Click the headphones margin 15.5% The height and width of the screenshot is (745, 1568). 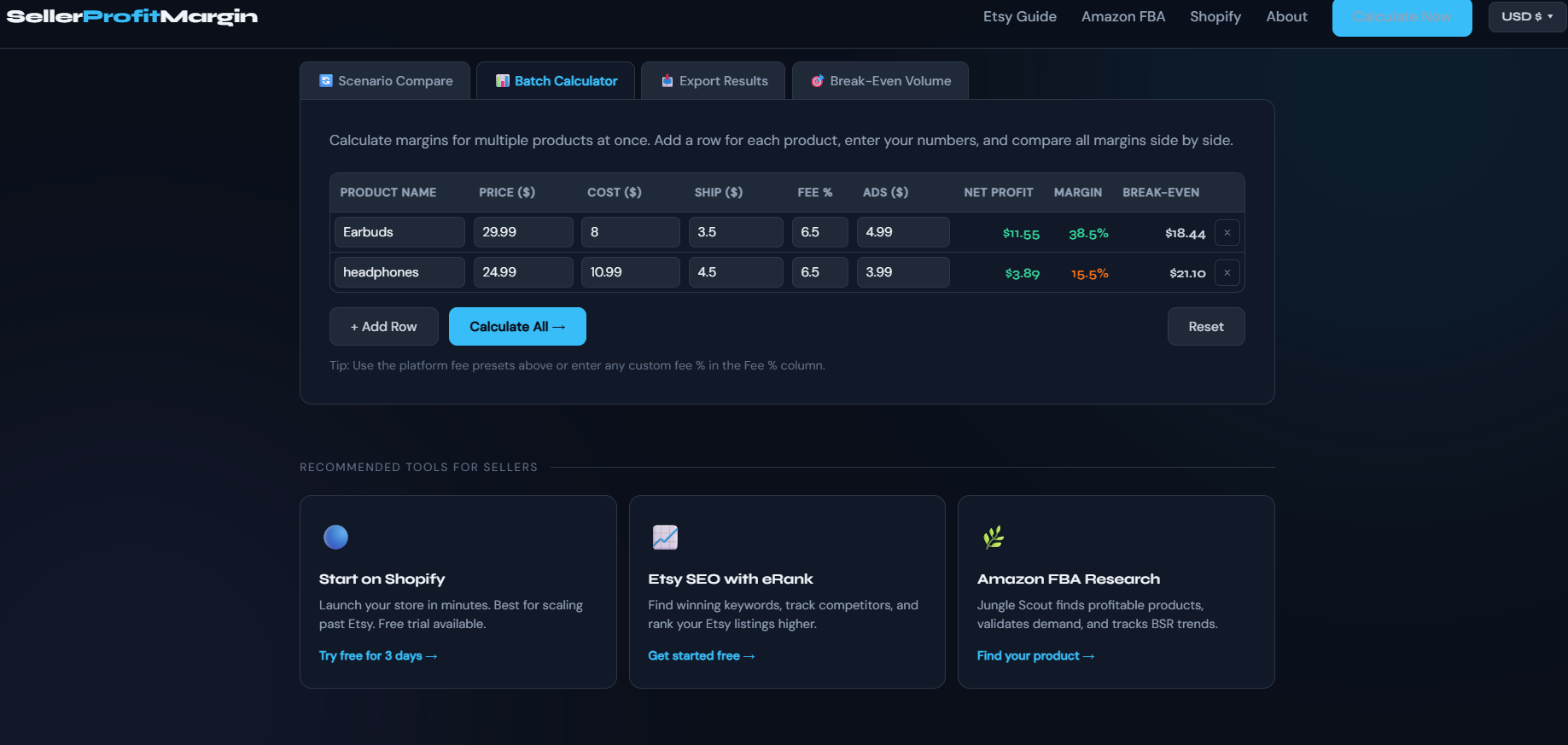click(x=1090, y=274)
